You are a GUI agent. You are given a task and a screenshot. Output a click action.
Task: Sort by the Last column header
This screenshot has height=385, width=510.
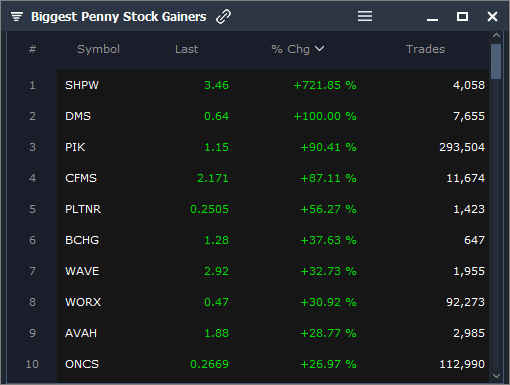pos(186,49)
